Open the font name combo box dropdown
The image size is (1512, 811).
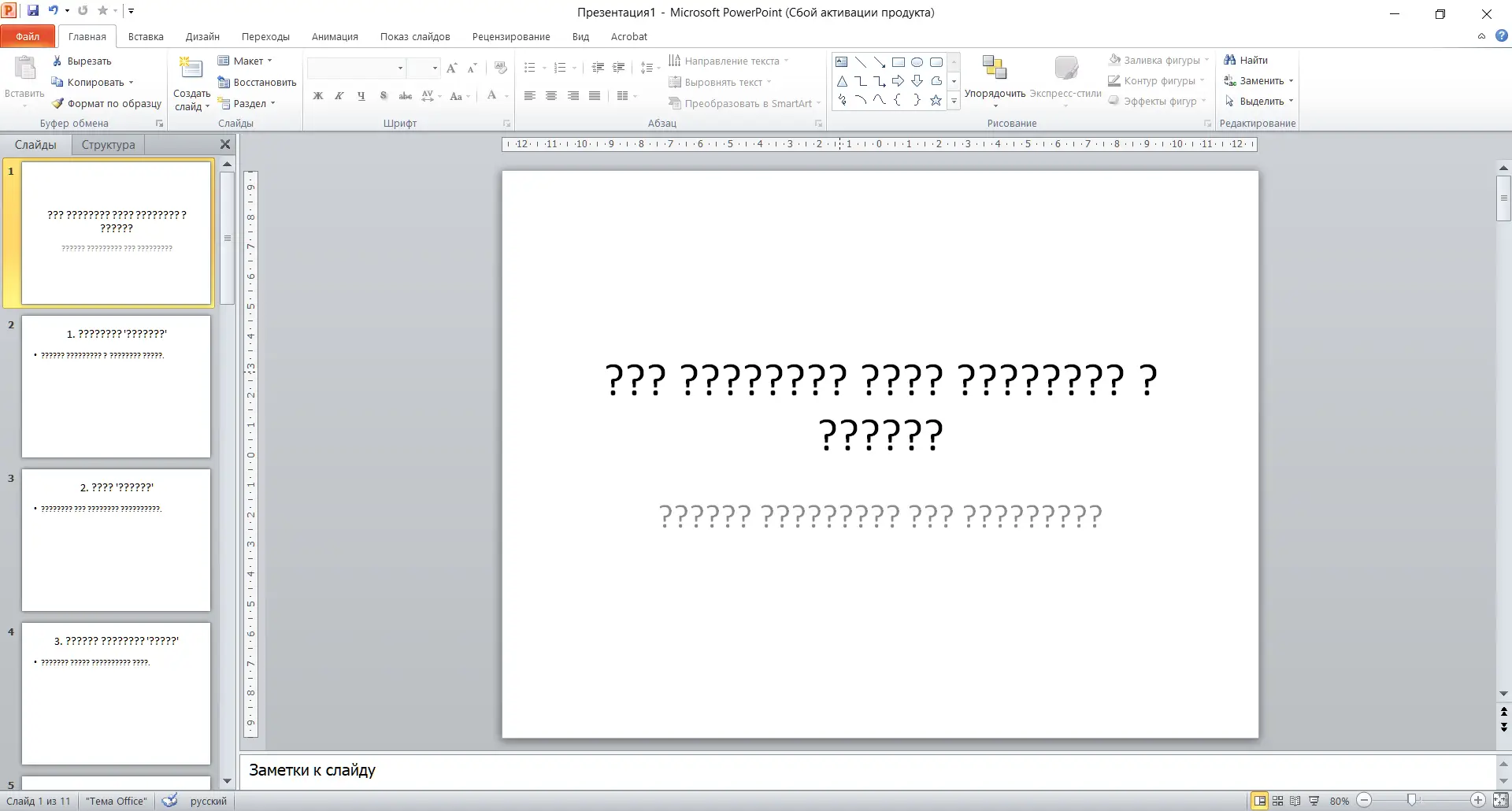400,69
